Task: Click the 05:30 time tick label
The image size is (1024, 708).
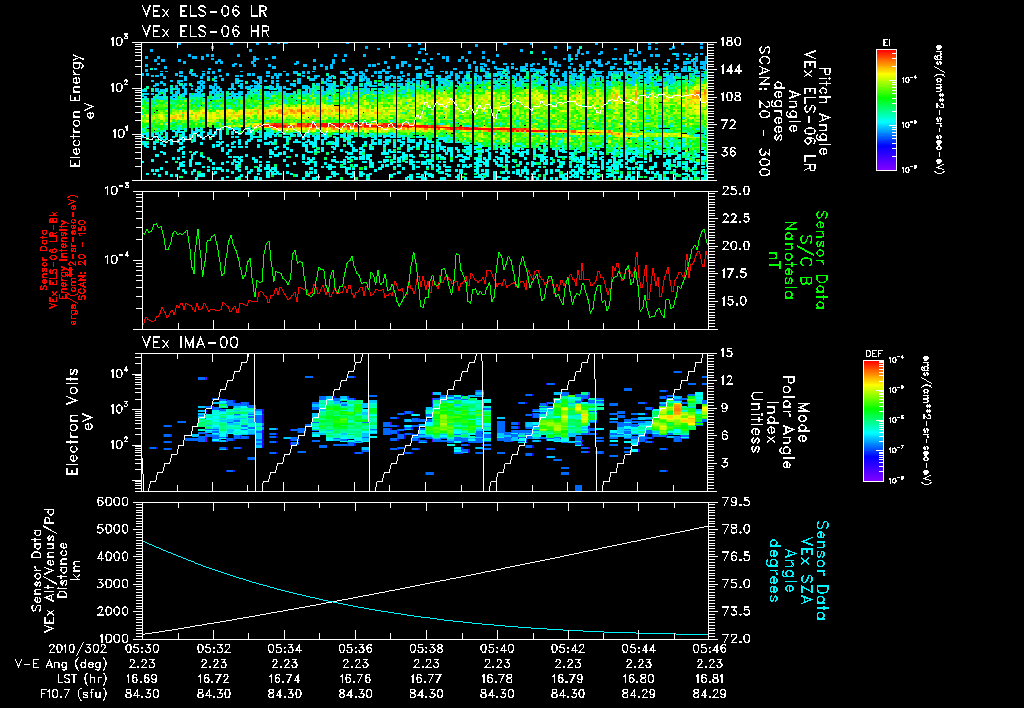Action: 144,648
